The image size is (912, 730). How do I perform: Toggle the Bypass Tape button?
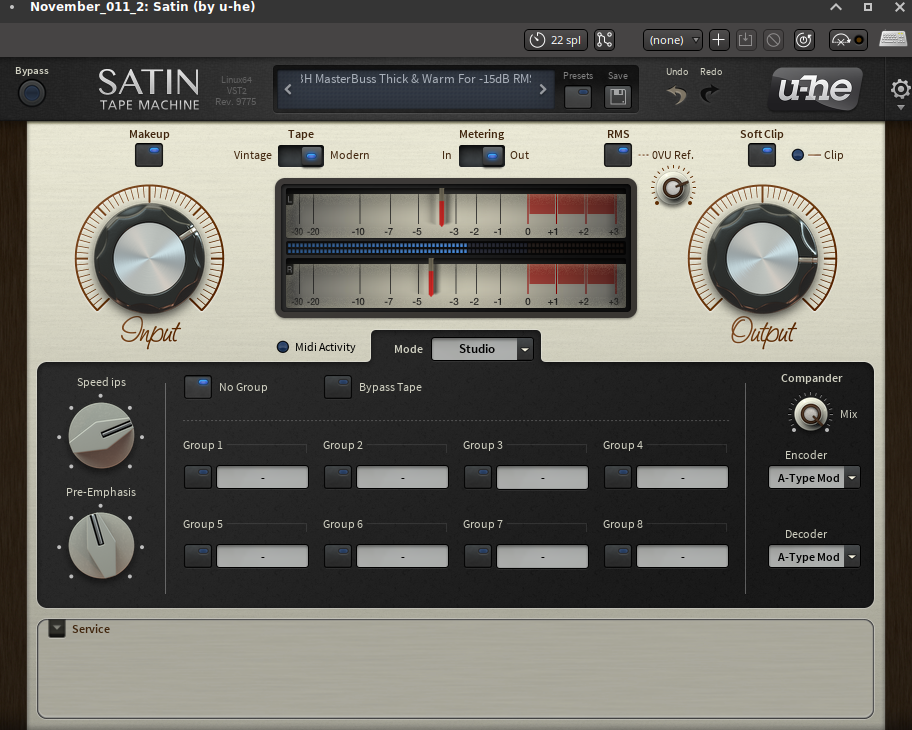point(338,387)
